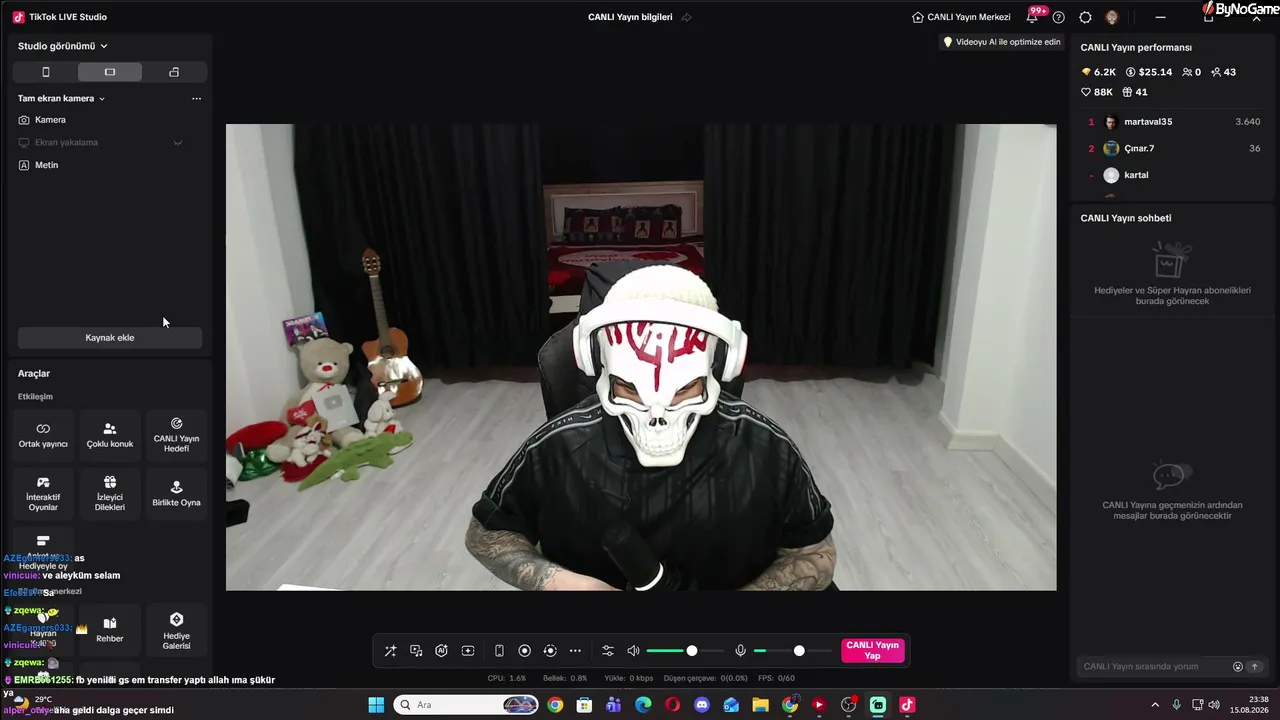Viewport: 1280px width, 720px height.
Task: Open the CANLI Yayın Hedefi tool
Action: [x=176, y=435]
